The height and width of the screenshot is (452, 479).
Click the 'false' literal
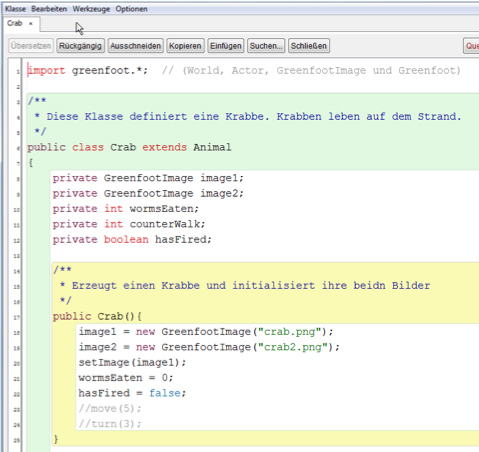tap(165, 393)
